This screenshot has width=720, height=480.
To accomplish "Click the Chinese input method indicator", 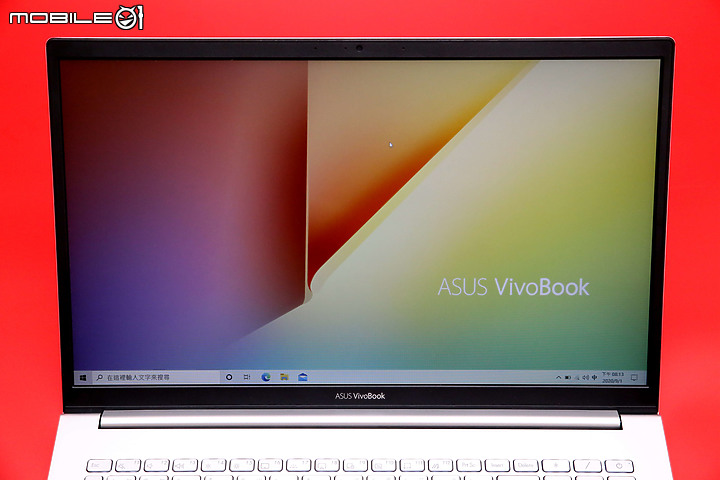I will click(x=594, y=378).
